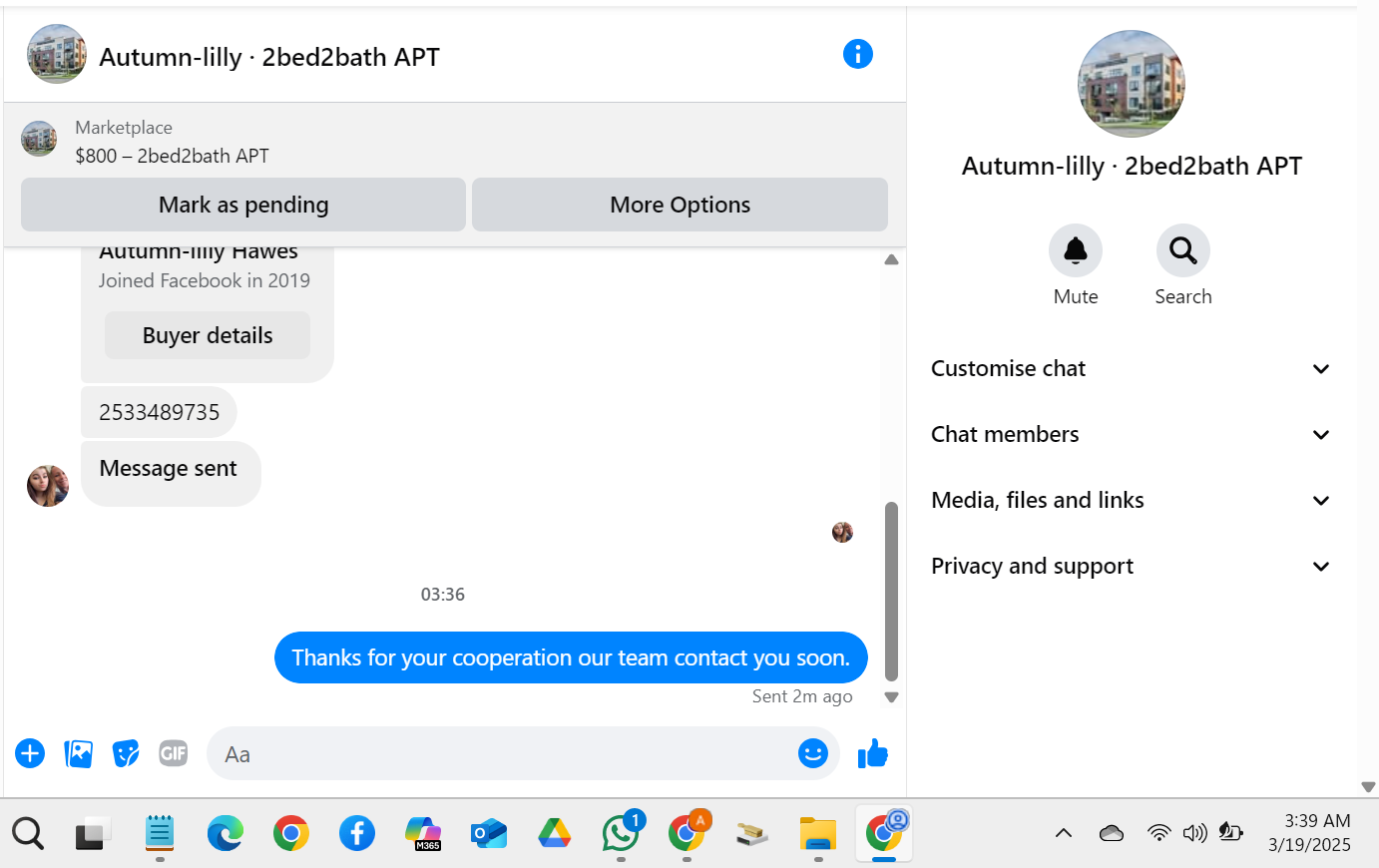The height and width of the screenshot is (868, 1379).
Task: Open the conversation information icon
Action: [858, 54]
